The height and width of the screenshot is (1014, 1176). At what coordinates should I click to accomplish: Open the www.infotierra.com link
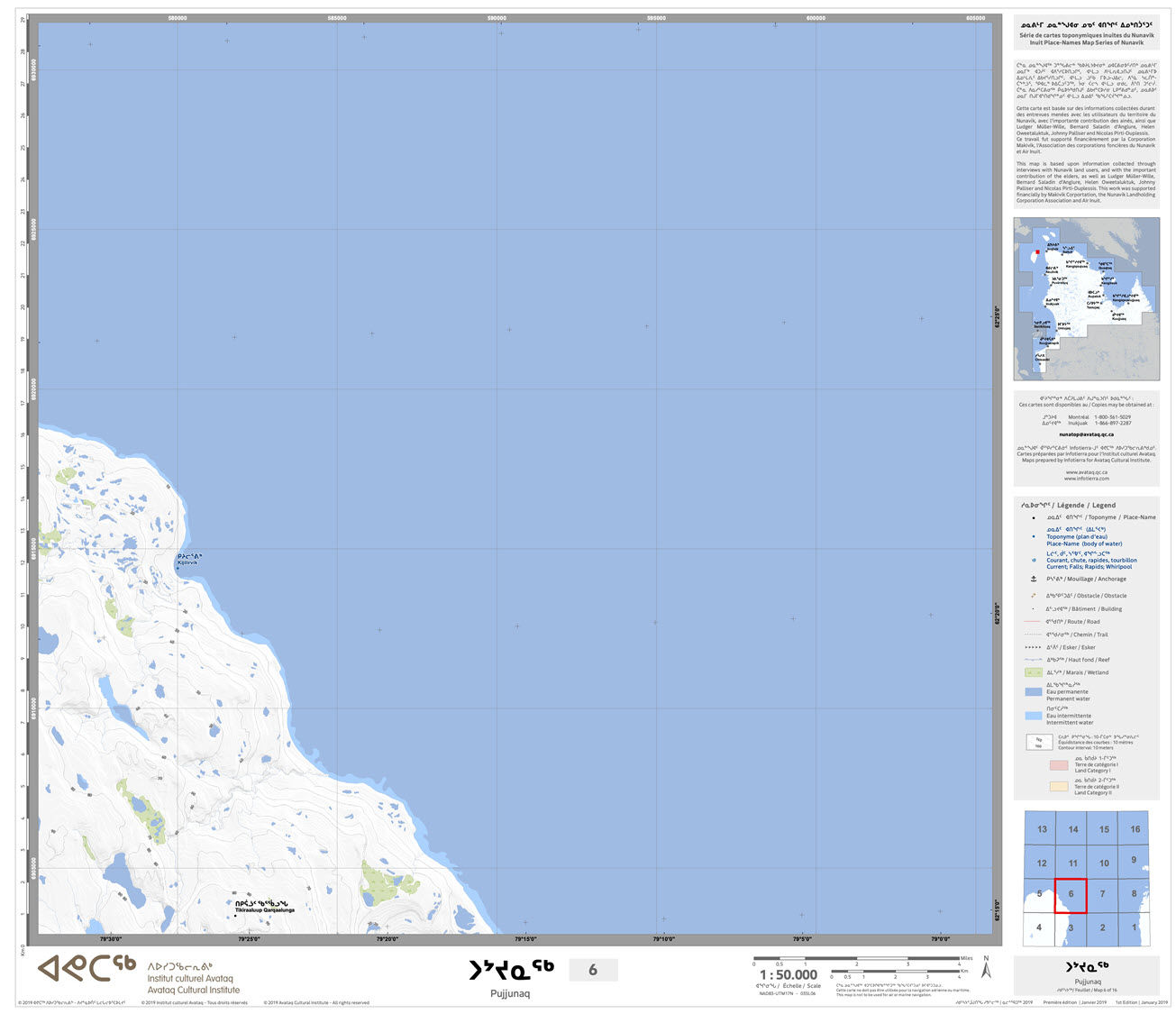[x=1085, y=479]
